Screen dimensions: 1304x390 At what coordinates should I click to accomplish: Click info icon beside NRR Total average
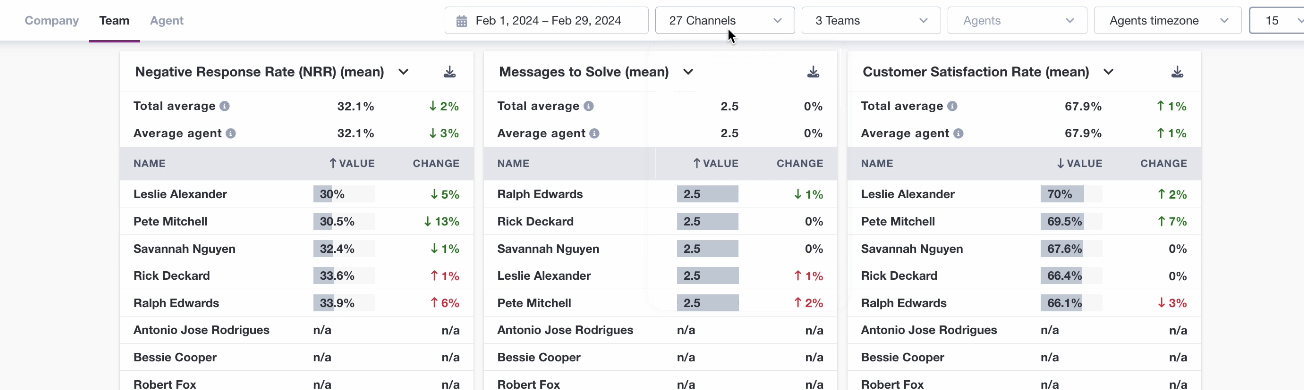224,106
